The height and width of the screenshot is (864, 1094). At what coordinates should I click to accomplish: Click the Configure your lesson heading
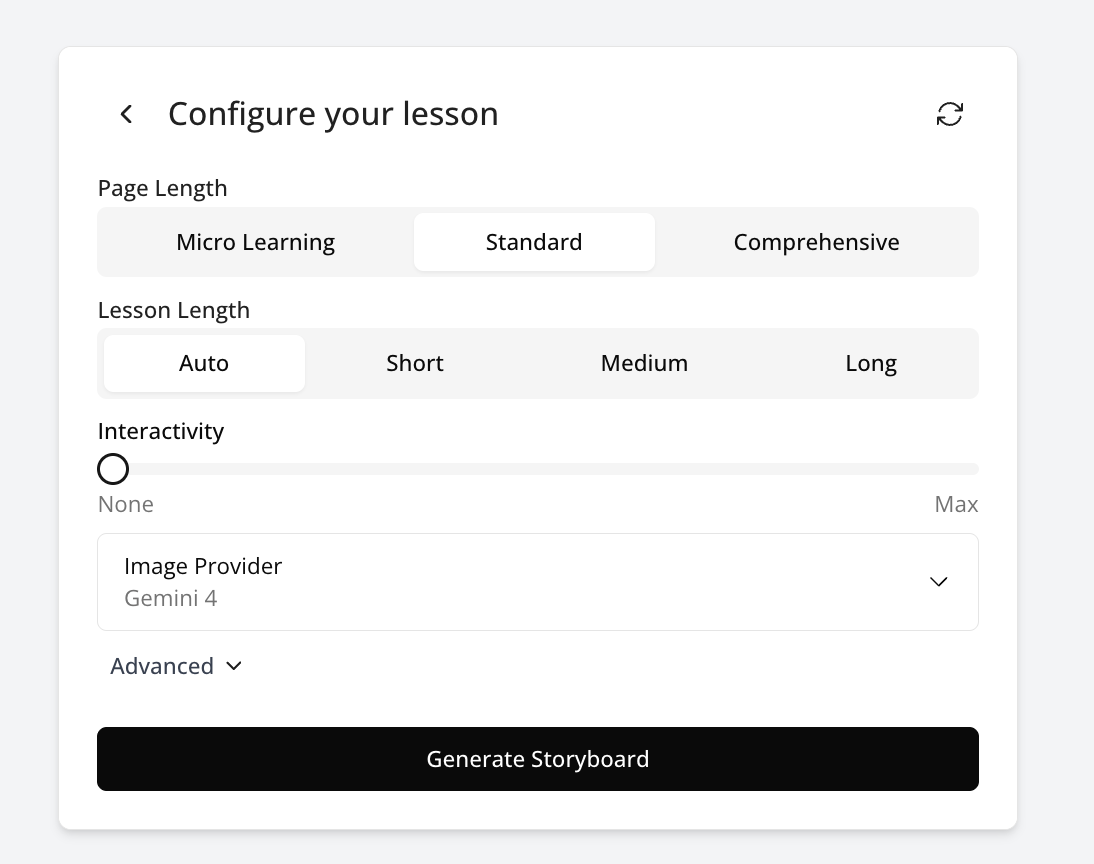333,114
